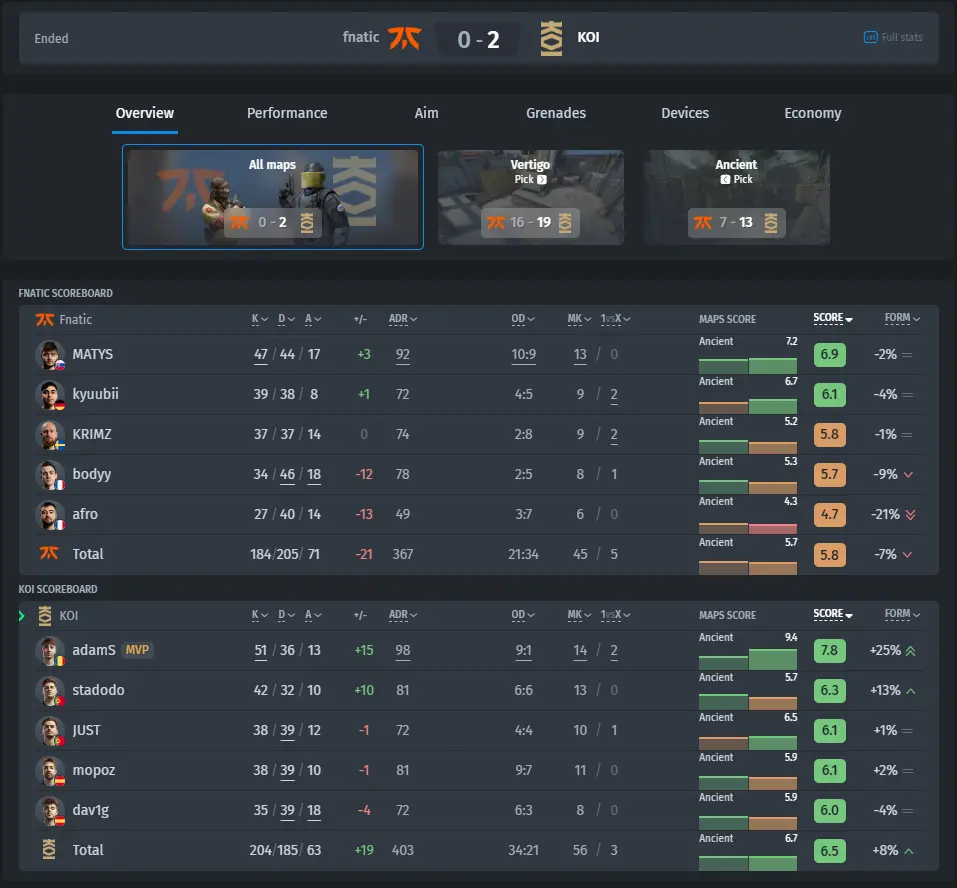The height and width of the screenshot is (888, 957).
Task: Open the Full stats link
Action: click(x=893, y=37)
